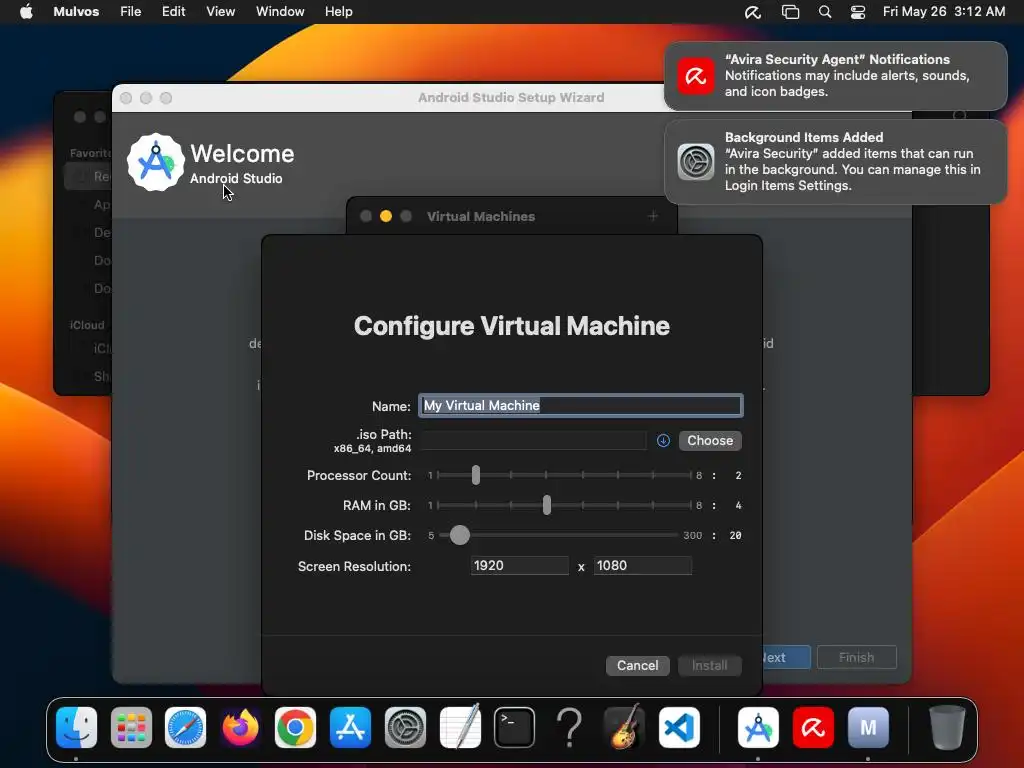Open the Apple menu
1024x768 pixels.
pyautogui.click(x=26, y=12)
